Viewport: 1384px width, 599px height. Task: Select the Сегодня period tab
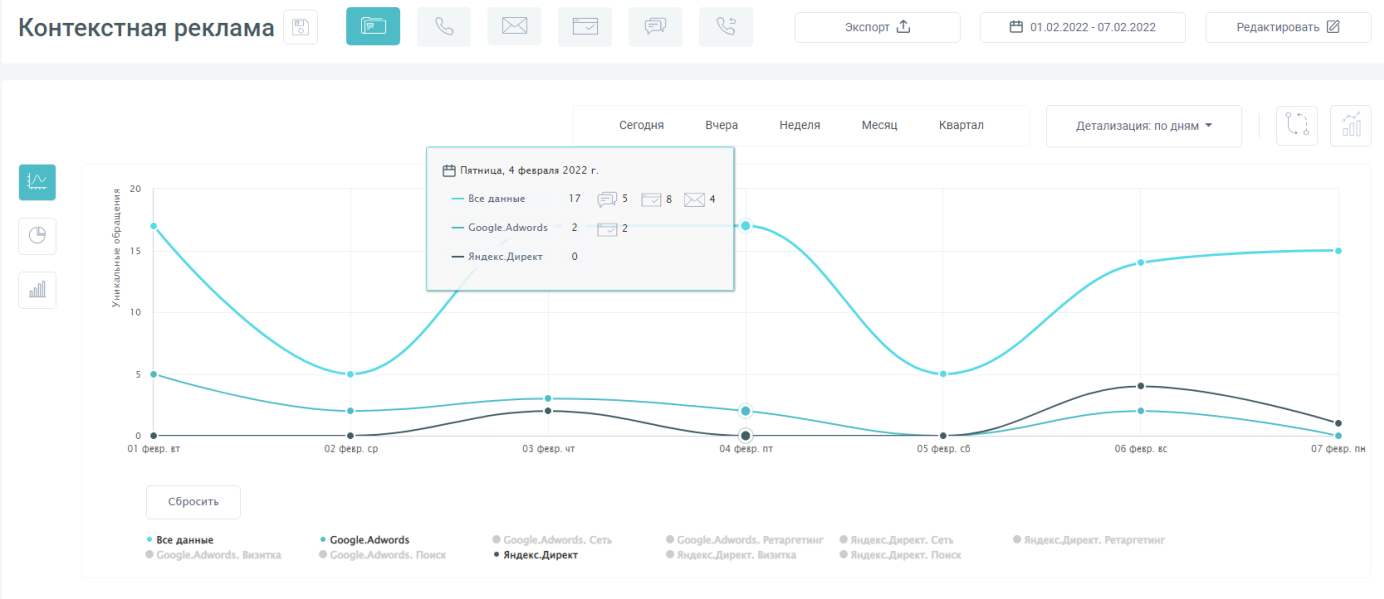[641, 125]
